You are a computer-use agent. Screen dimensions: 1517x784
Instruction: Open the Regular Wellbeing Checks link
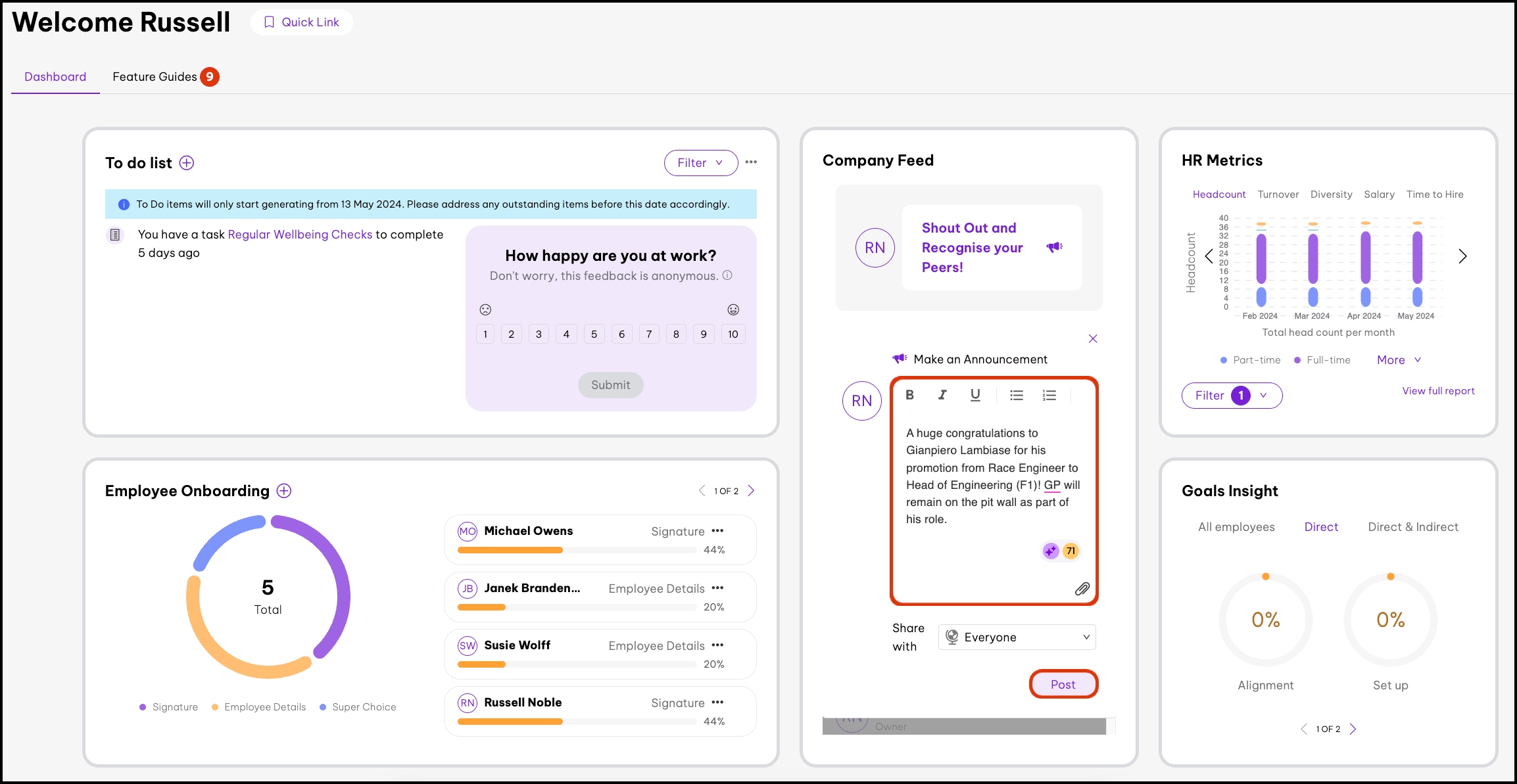coord(300,235)
